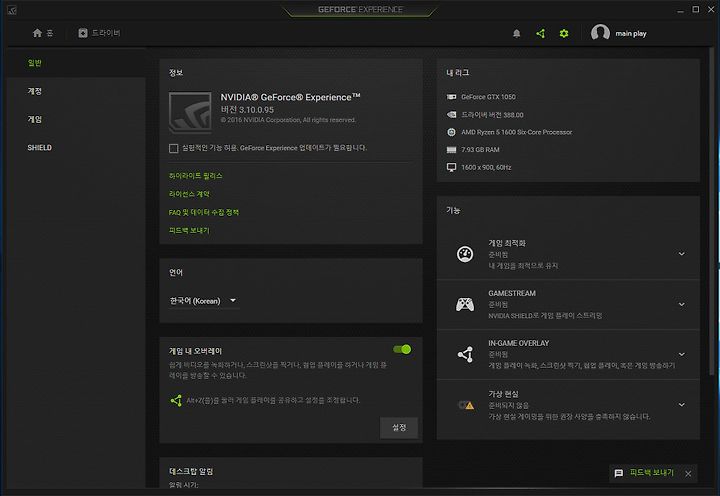The width and height of the screenshot is (720, 496).
Task: Expand the GAMESTREAM section
Action: pos(682,304)
